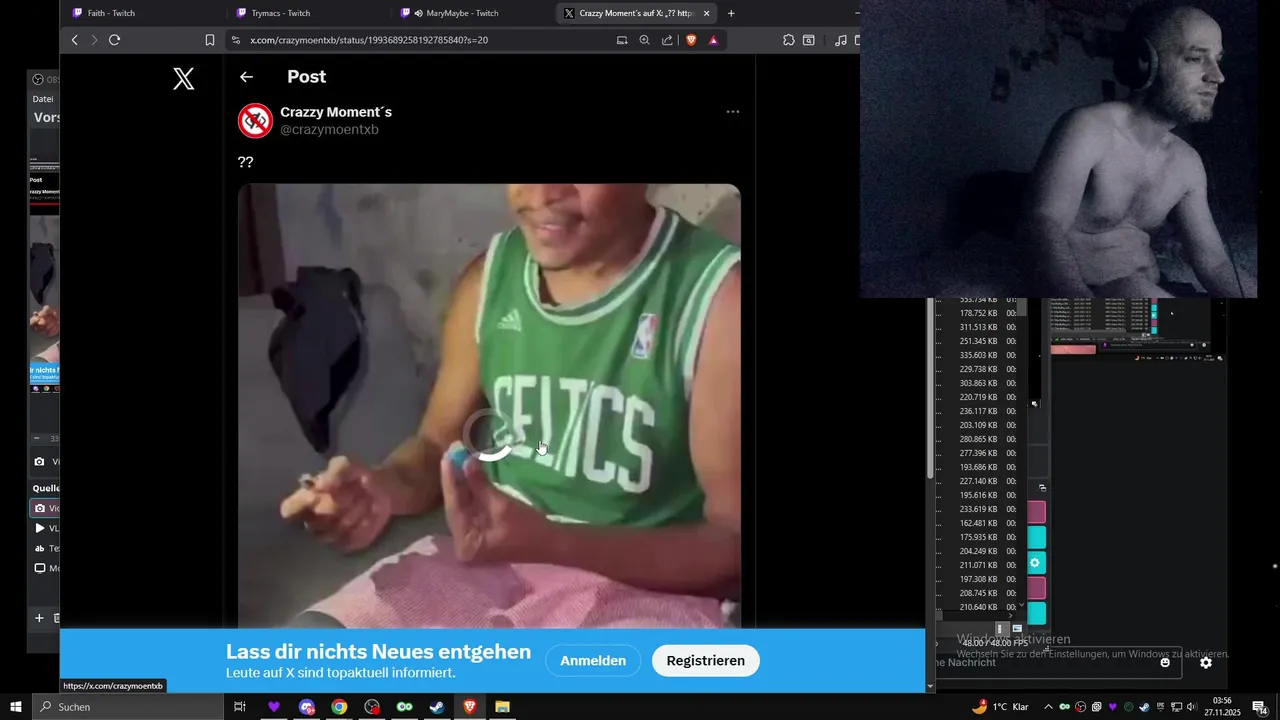Select the text 'ab' source in OBS
The width and height of the screenshot is (1280, 720).
point(45,548)
